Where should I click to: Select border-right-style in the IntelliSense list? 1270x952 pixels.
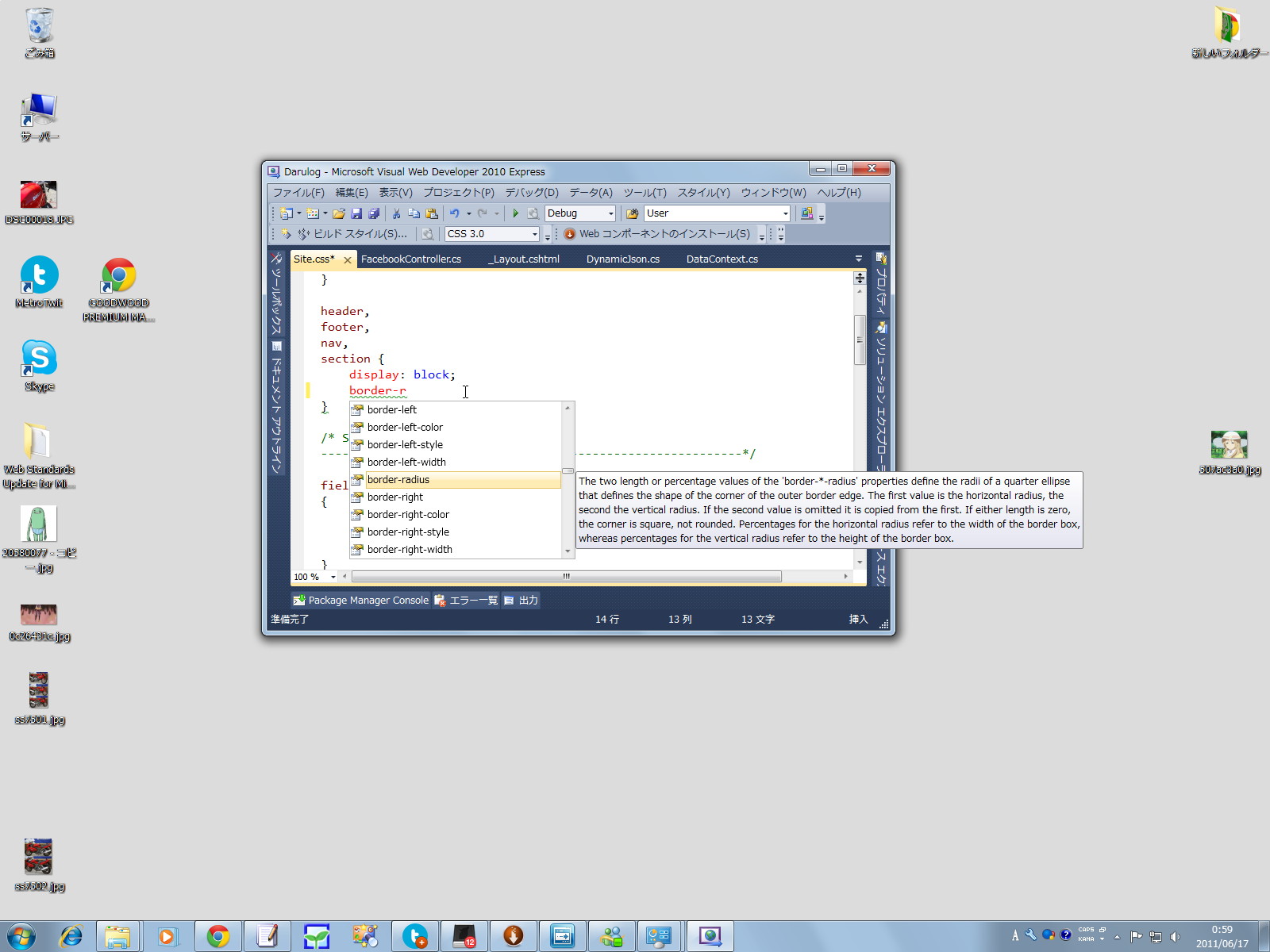[x=456, y=532]
